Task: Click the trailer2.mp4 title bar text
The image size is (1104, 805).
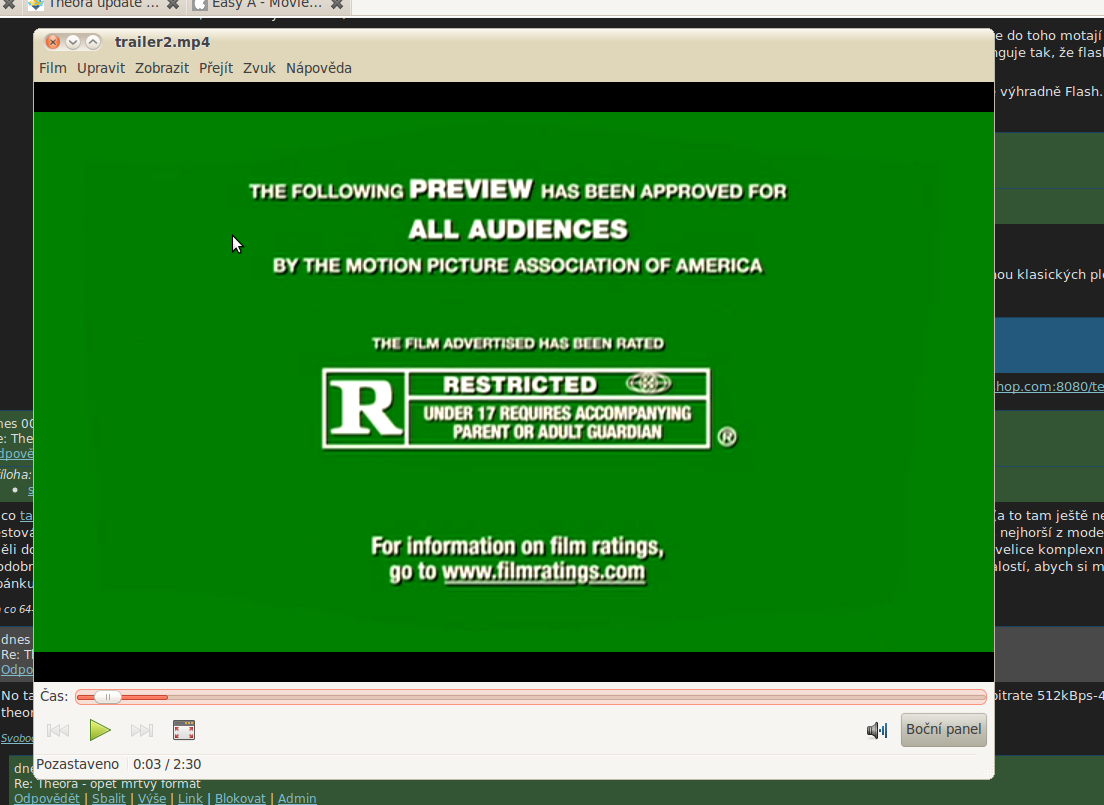Action: 162,42
